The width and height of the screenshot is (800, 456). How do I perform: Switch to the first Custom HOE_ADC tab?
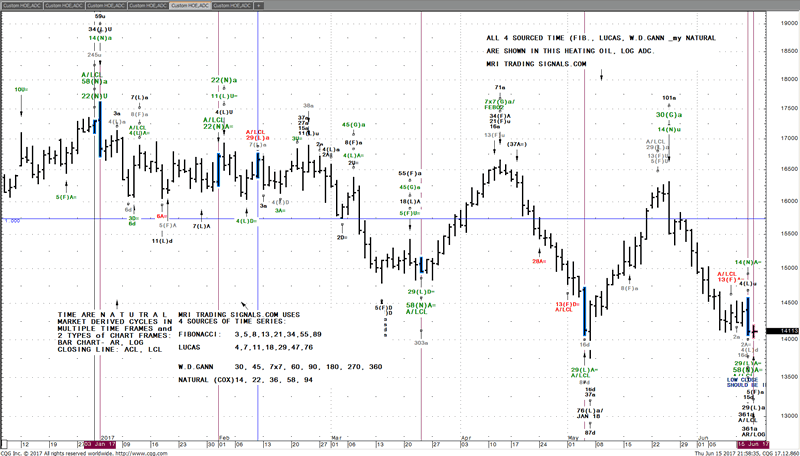[22, 5]
